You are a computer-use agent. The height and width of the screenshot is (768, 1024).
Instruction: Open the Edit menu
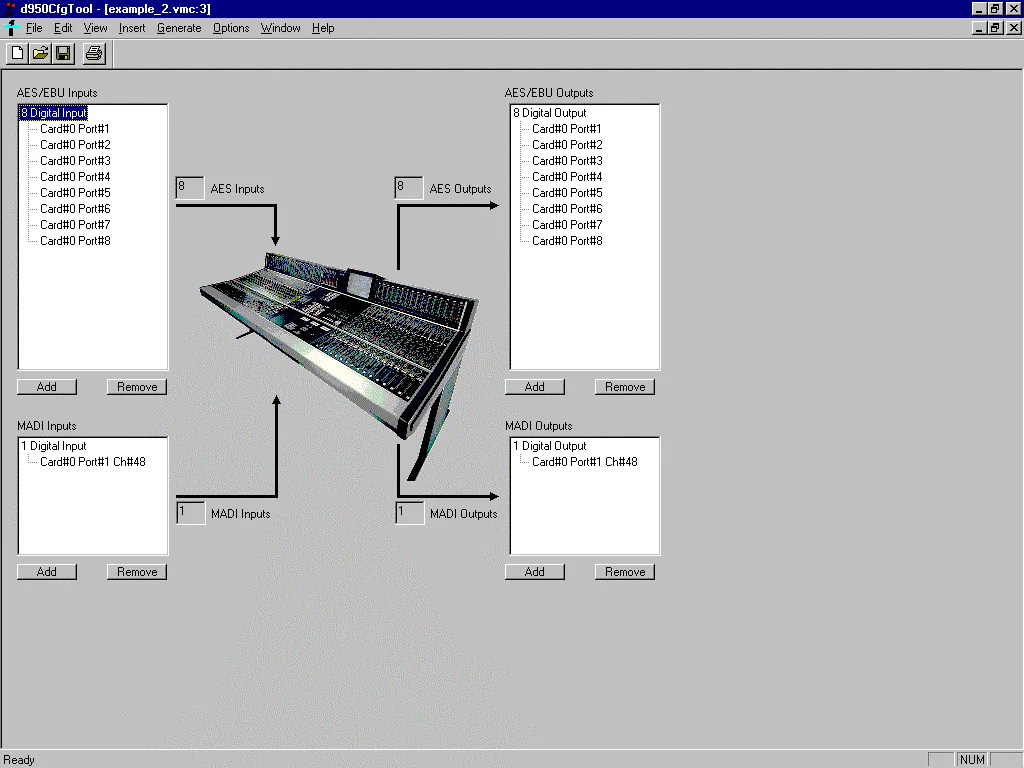(63, 28)
